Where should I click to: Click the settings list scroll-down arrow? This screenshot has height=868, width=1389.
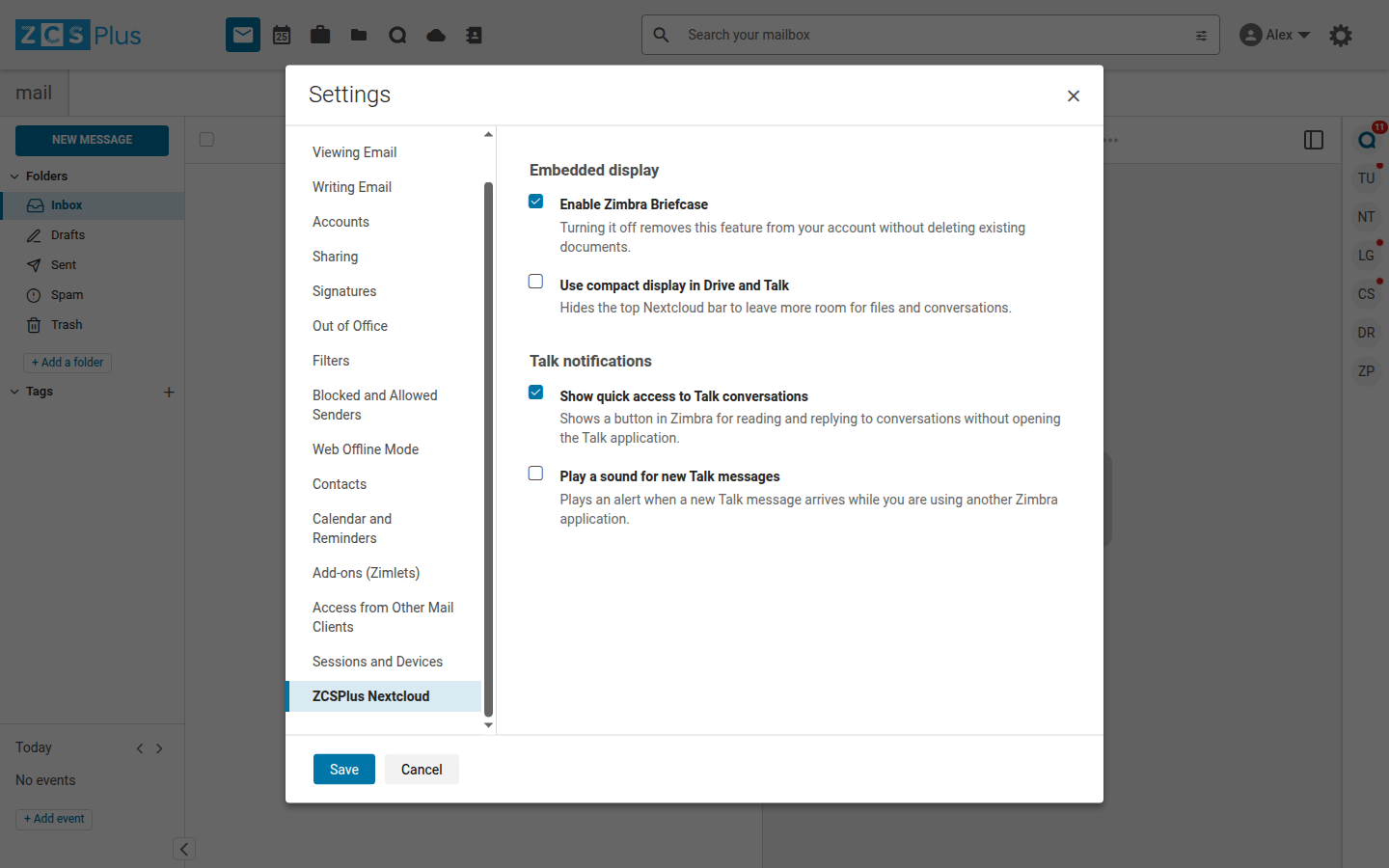click(488, 725)
